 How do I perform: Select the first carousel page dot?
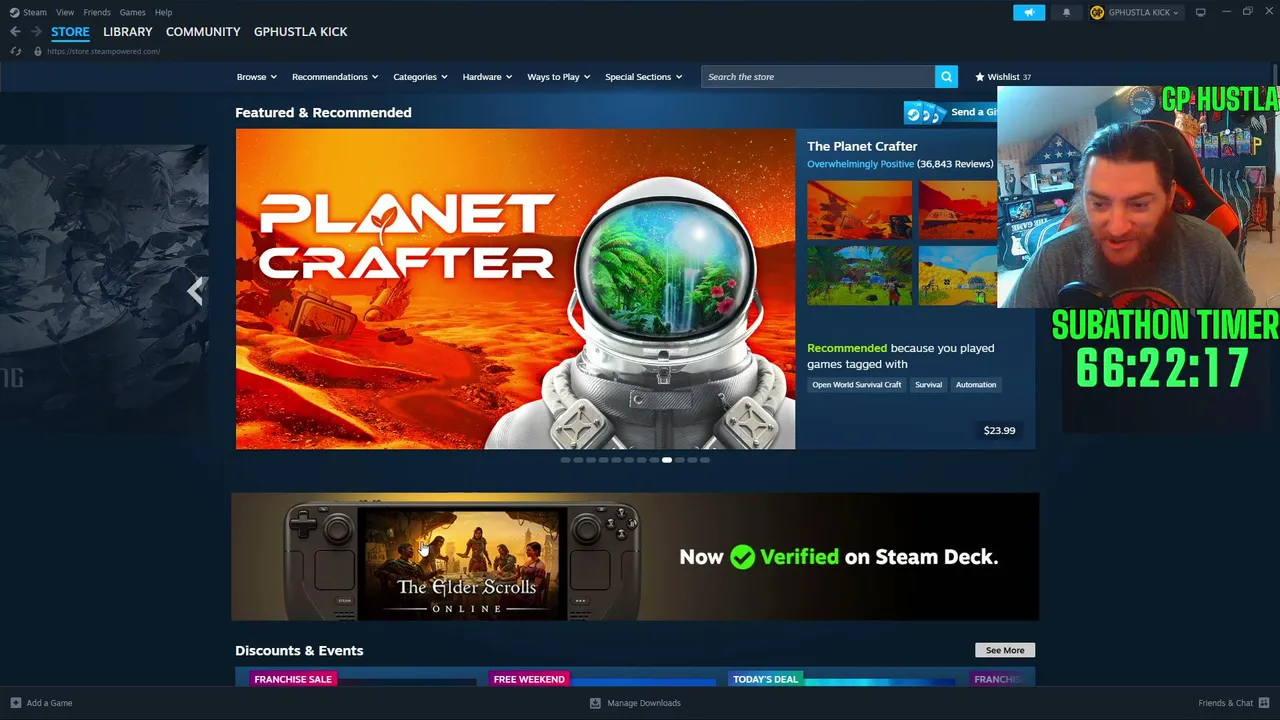pos(565,460)
